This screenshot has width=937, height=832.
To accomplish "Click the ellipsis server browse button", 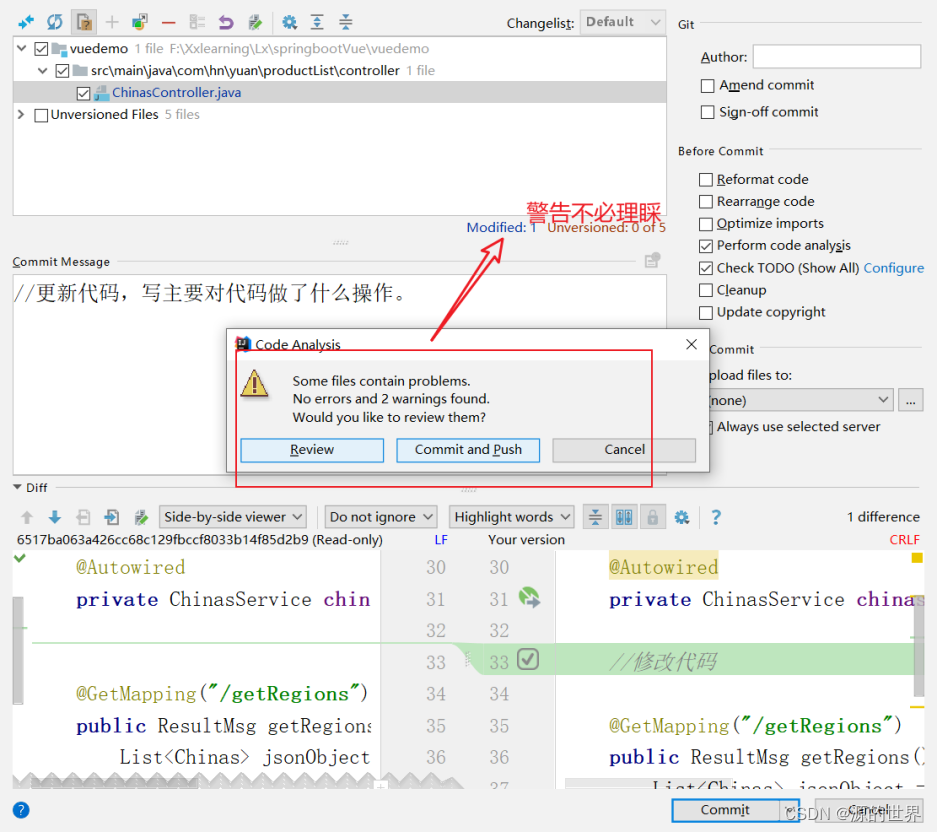I will tap(910, 400).
